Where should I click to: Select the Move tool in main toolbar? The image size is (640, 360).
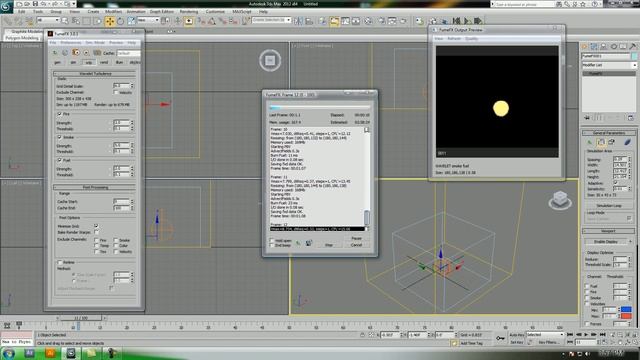110,21
